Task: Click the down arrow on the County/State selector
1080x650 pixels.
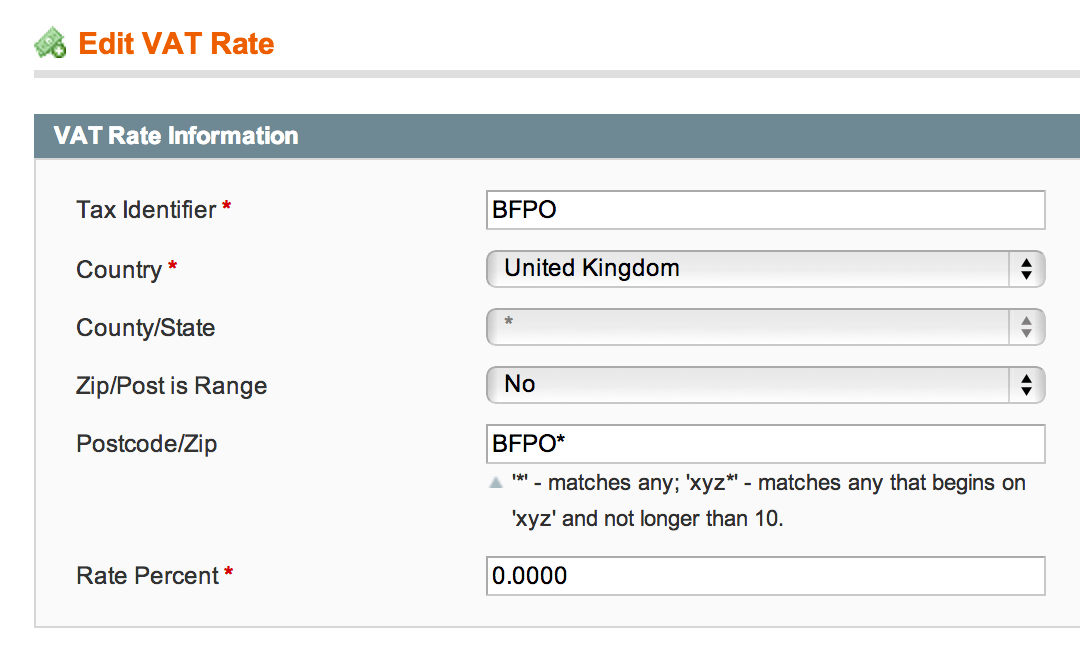Action: coord(1026,332)
